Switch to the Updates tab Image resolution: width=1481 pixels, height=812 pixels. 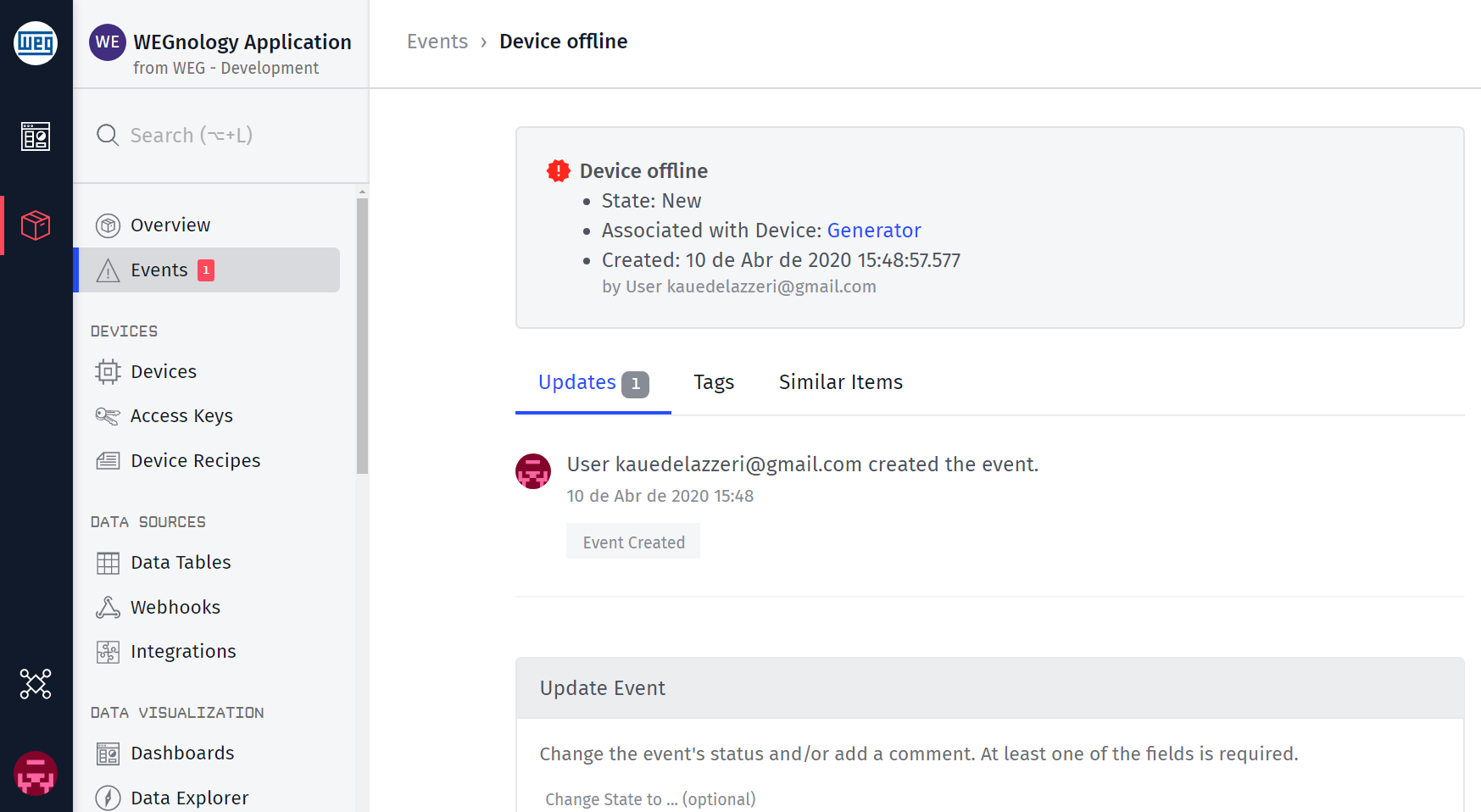(x=593, y=383)
